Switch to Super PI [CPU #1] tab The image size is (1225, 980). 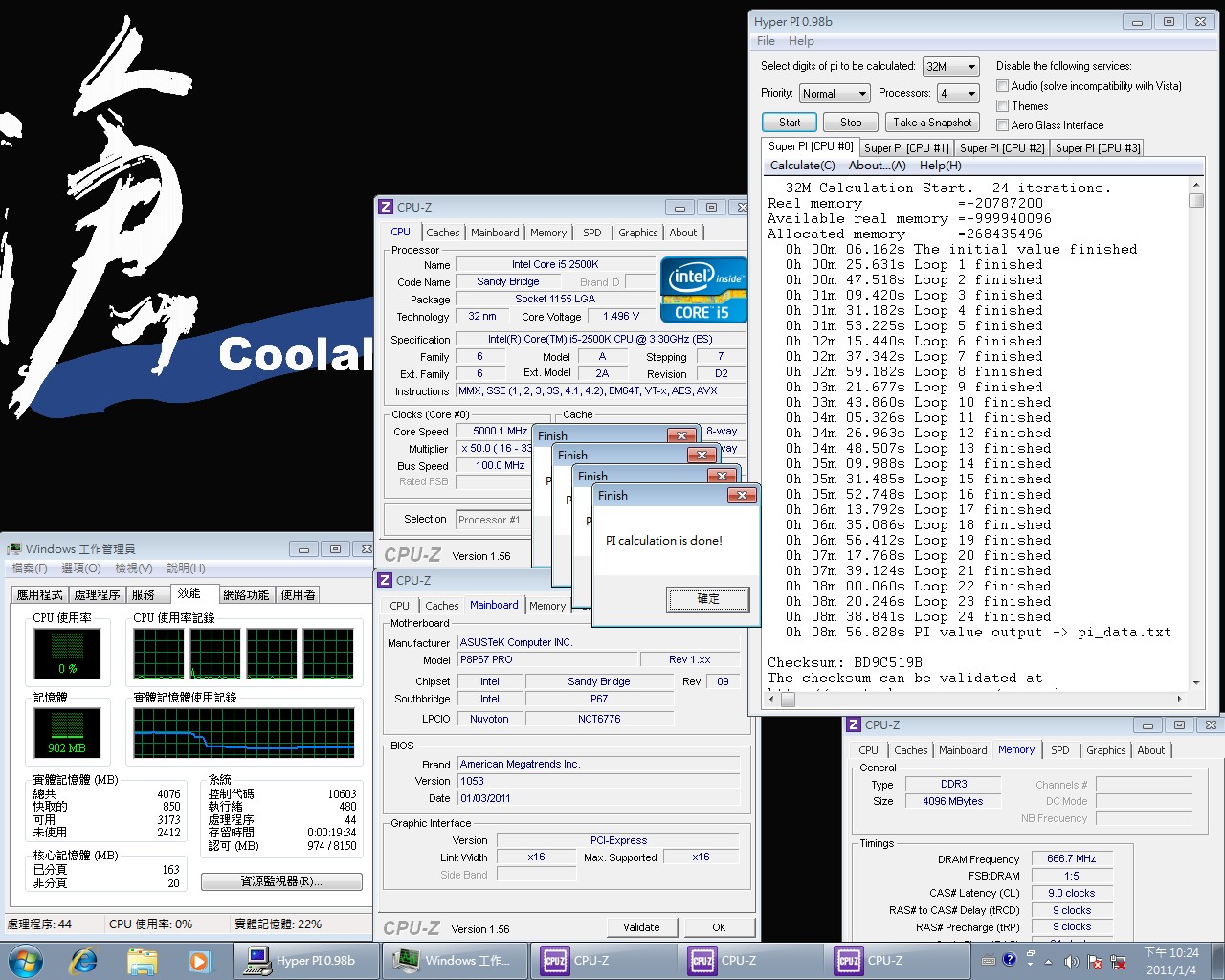906,148
